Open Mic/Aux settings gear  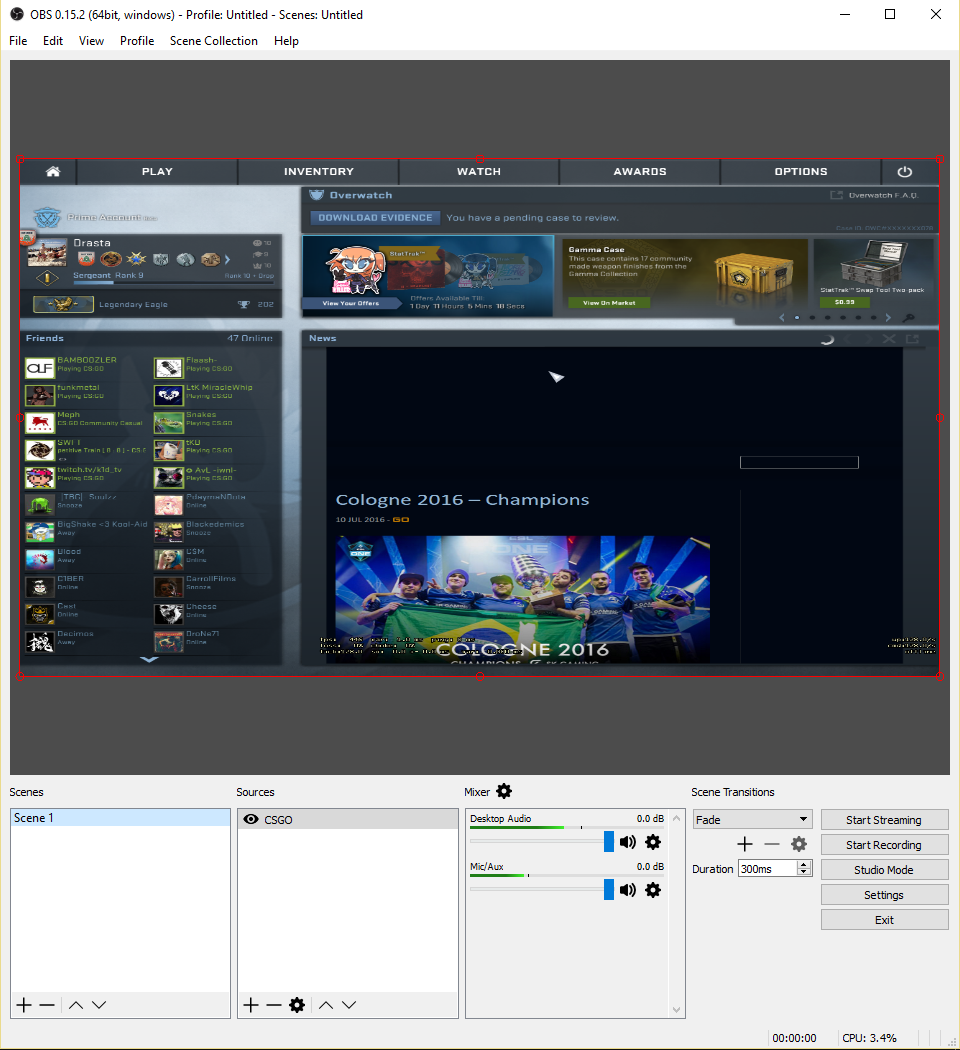[653, 890]
